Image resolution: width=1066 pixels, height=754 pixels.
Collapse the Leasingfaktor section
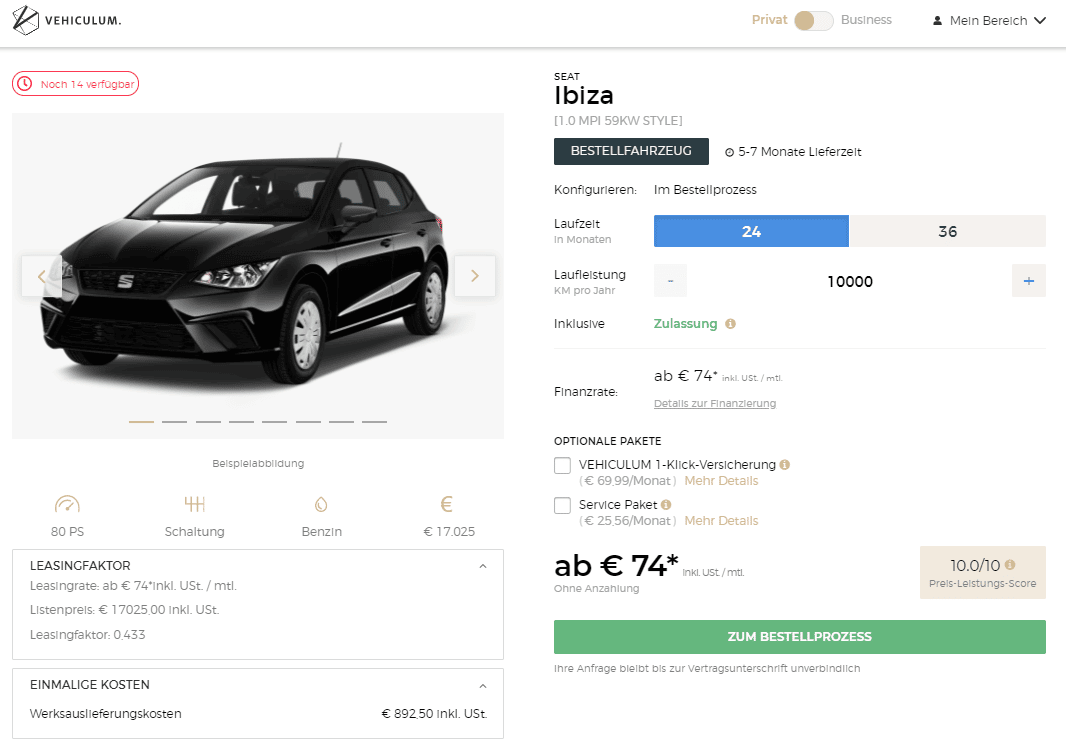tap(483, 566)
